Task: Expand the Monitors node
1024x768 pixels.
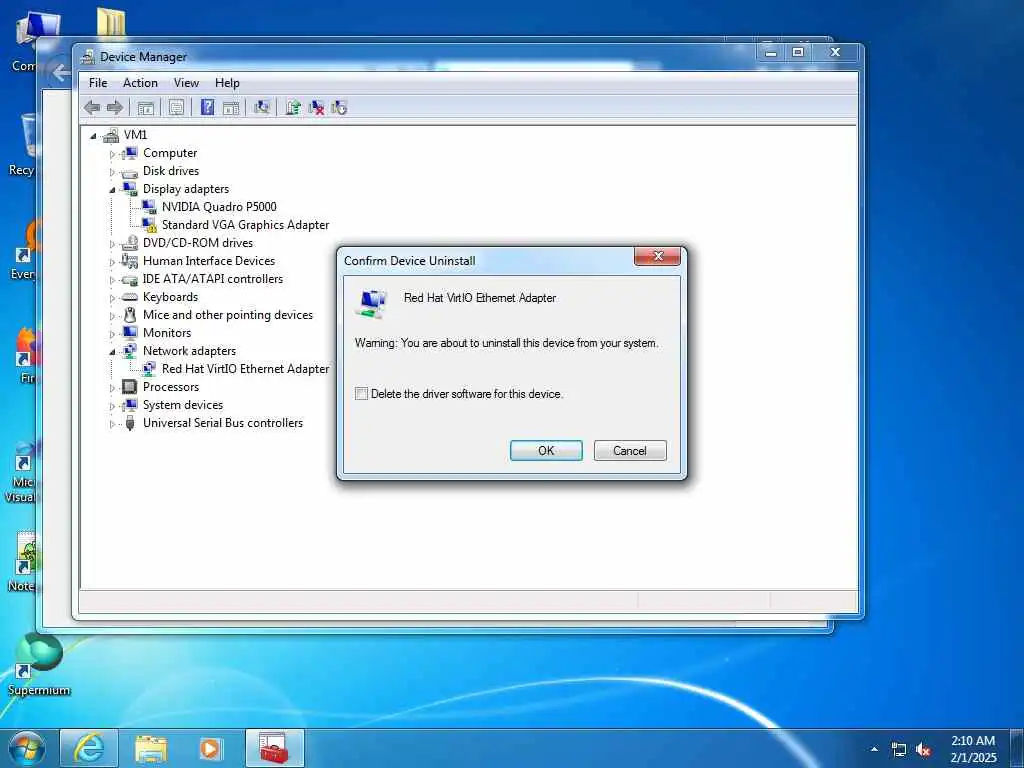Action: (x=112, y=334)
